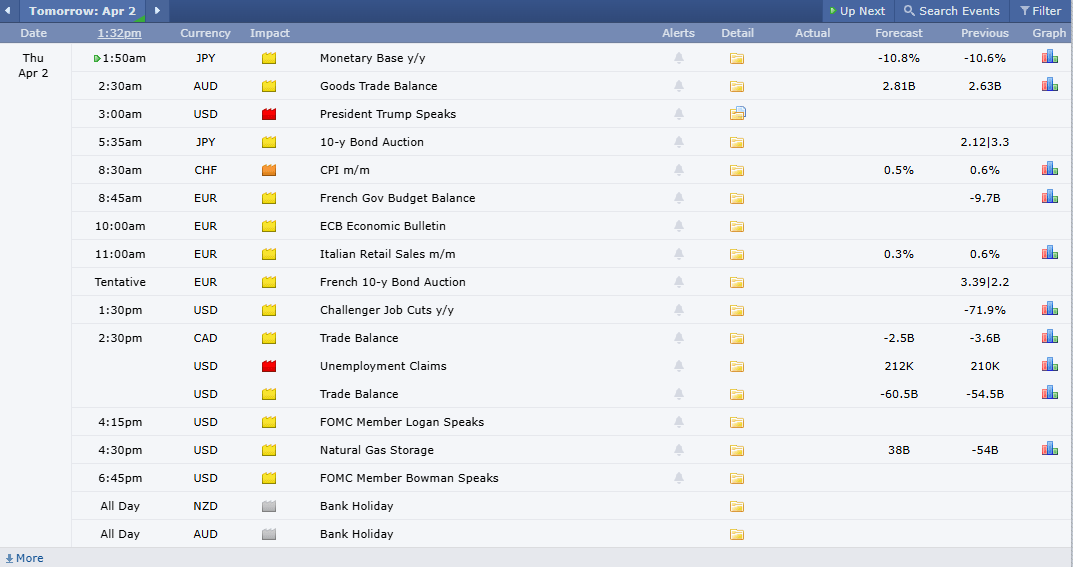Set alert bell for Goods Trade Balance
Screen dimensions: 1073x567
point(679,86)
